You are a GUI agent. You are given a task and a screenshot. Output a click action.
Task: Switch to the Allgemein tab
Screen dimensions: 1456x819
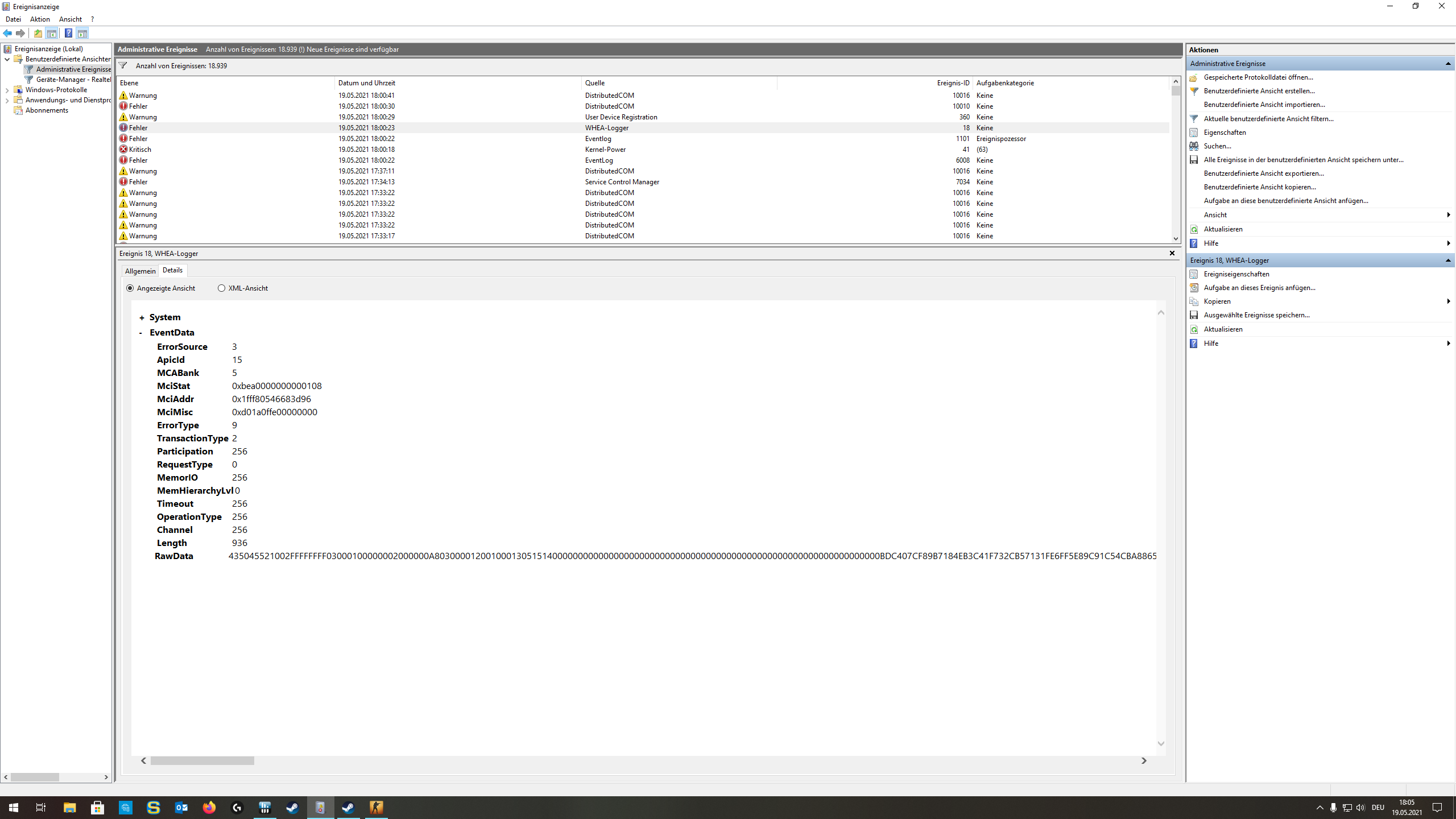[140, 271]
